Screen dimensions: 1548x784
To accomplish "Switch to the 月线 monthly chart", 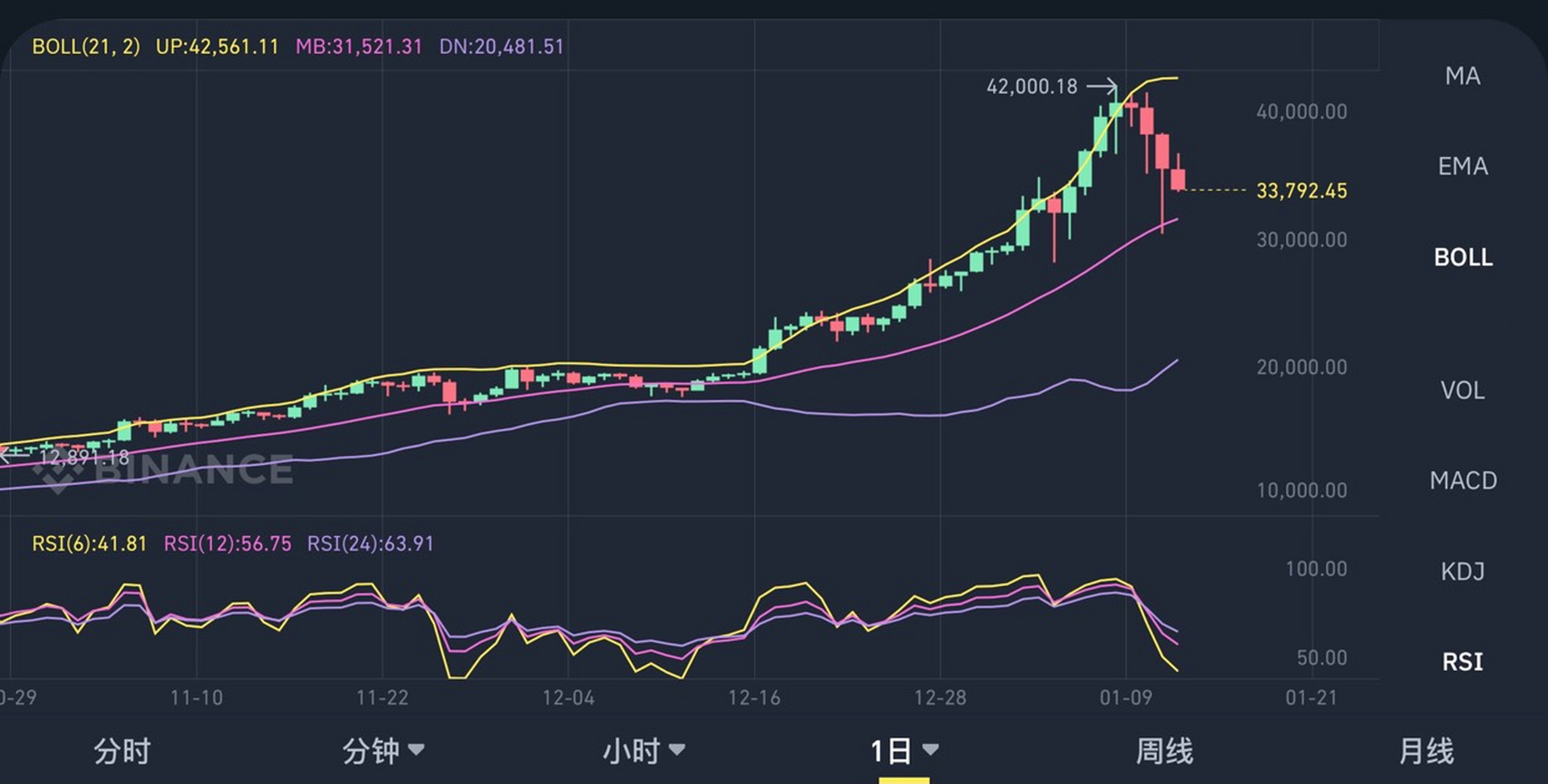I will [1426, 751].
